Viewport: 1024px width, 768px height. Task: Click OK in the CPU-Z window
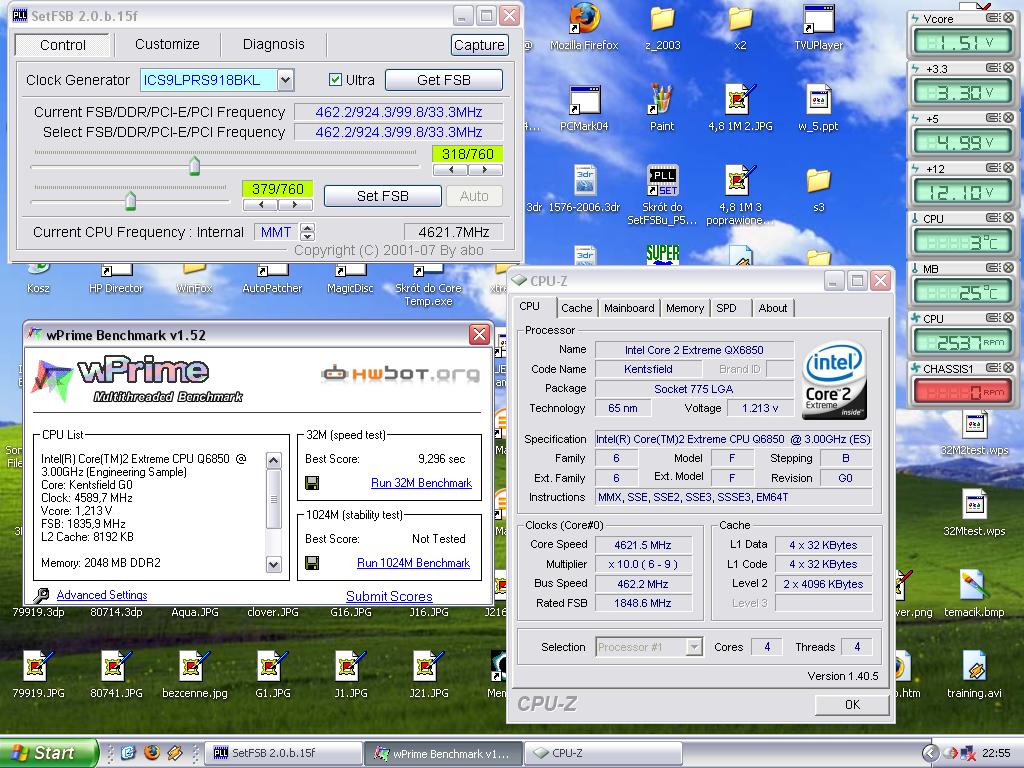852,705
